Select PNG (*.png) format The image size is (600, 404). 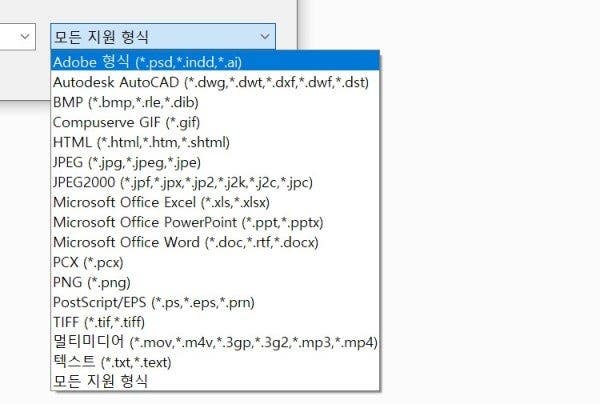click(215, 282)
